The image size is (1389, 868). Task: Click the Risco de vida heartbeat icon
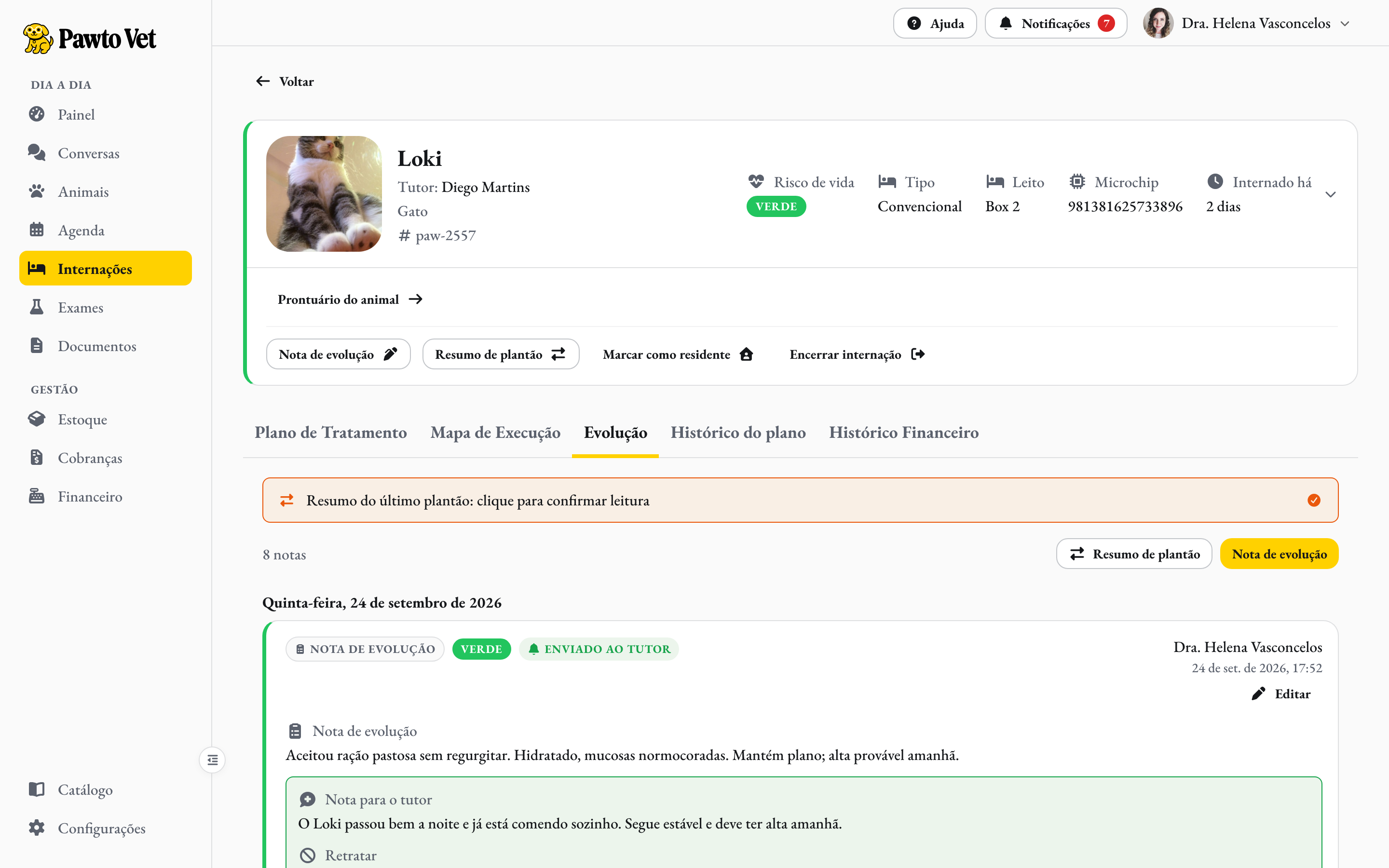pos(756,182)
